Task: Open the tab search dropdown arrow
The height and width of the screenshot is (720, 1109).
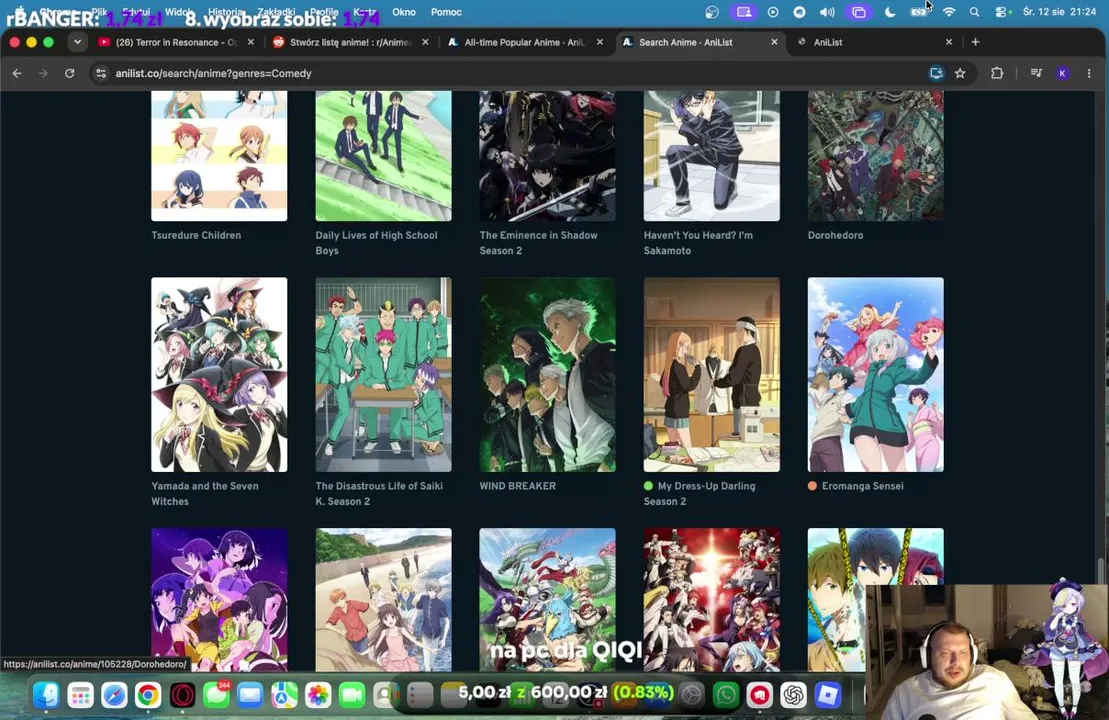Action: [x=78, y=42]
